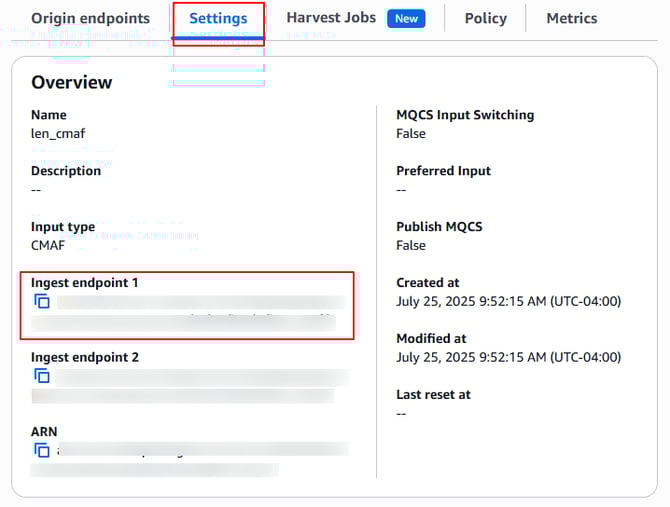
Task: Go to the Policy tab
Action: [x=485, y=18]
